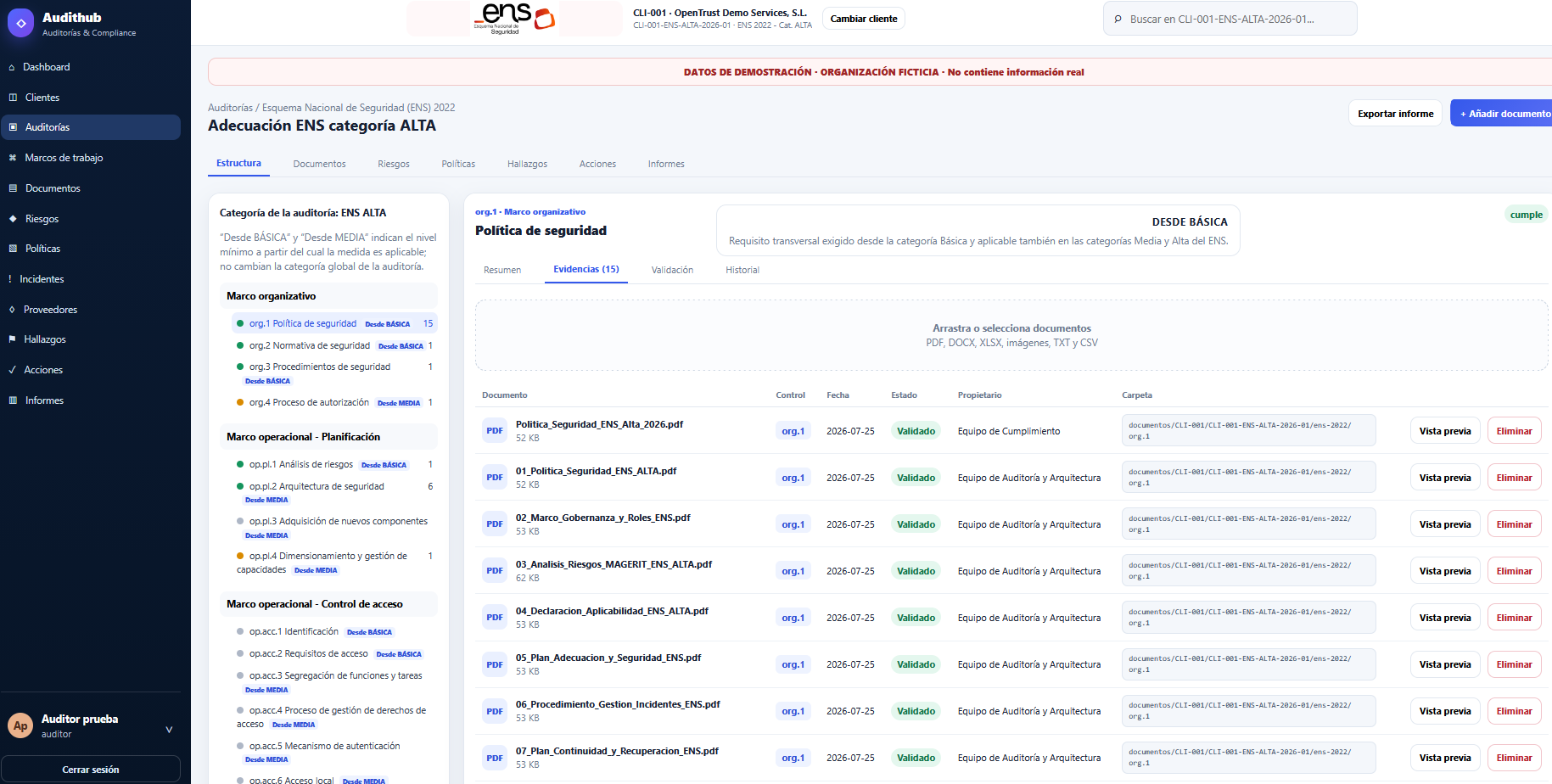This screenshot has width=1552, height=784.
Task: Select op.pl.2 Arquitectura de seguridad item
Action: (334, 492)
